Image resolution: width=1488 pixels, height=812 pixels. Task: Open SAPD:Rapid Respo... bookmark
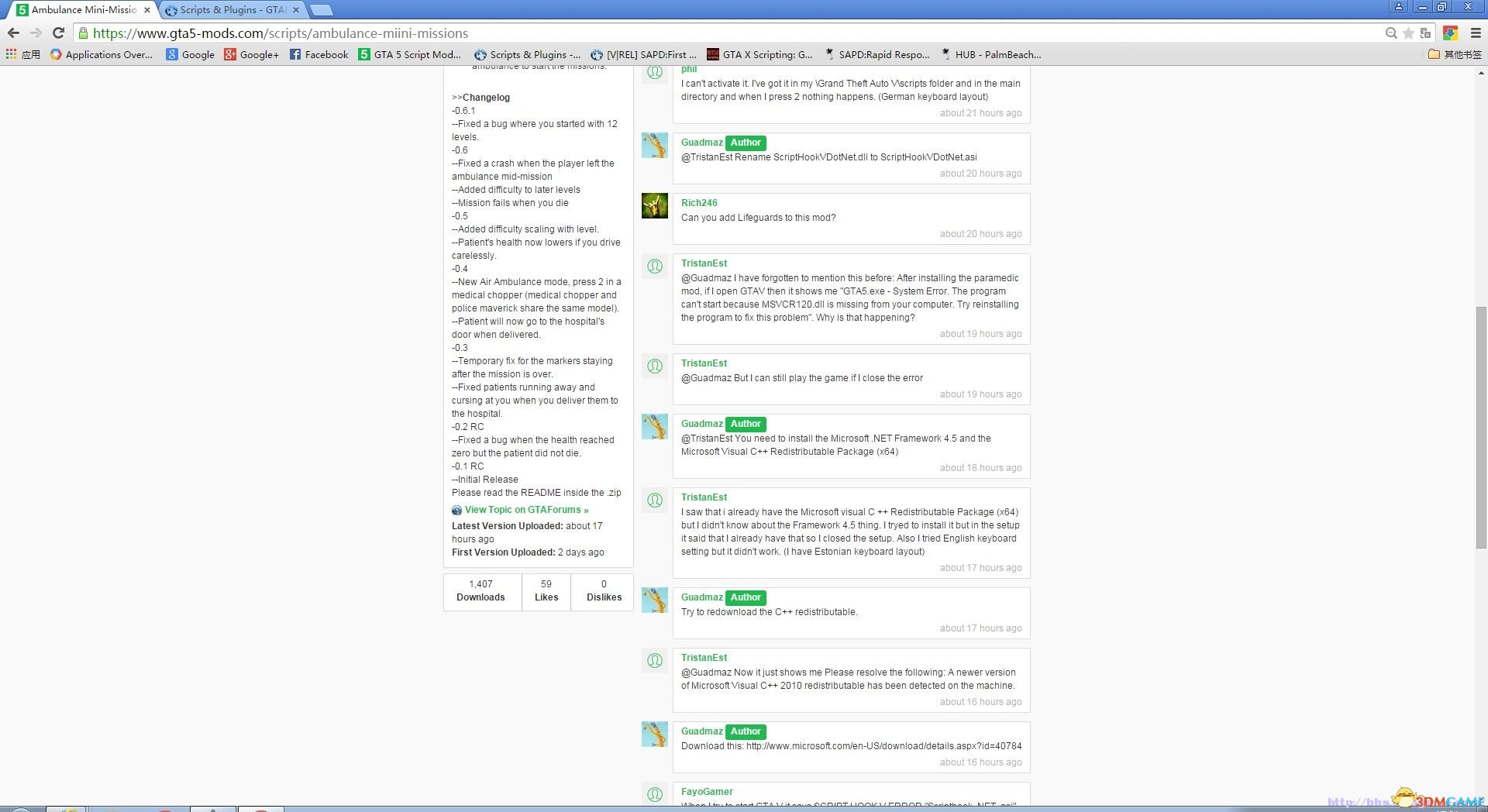pos(877,54)
